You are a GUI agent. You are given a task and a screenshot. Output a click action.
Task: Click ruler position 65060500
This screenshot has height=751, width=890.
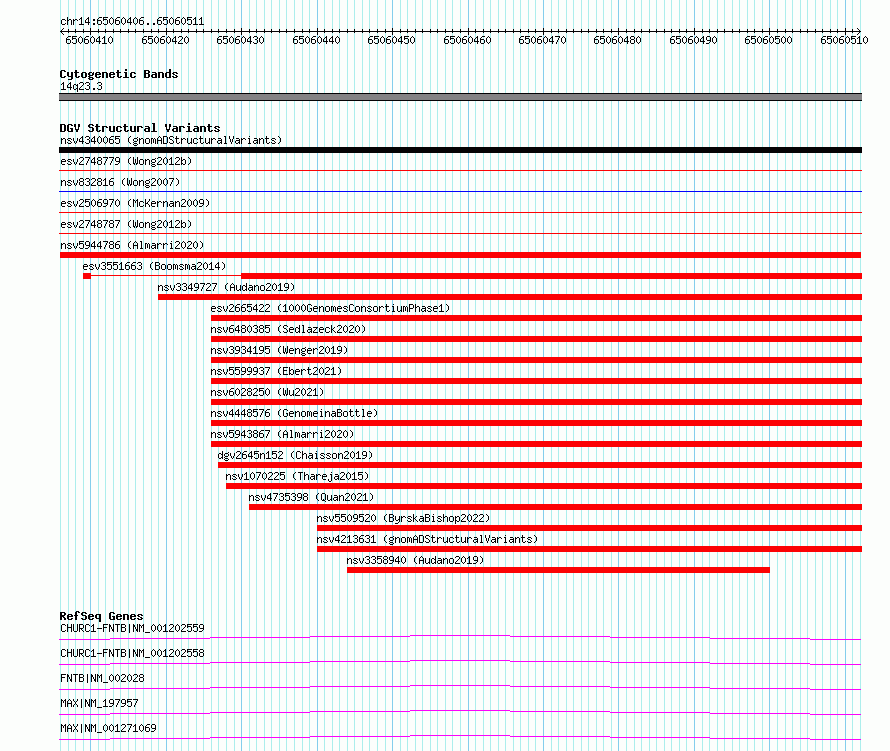tap(769, 40)
